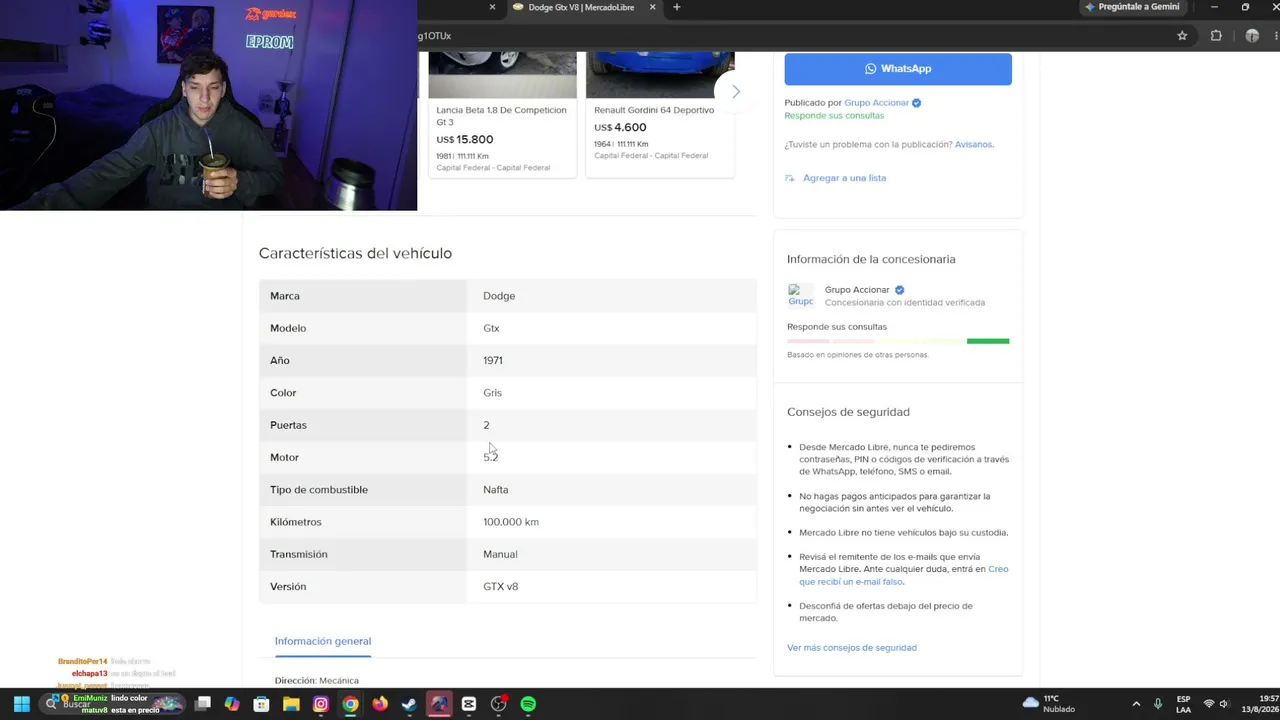Click the microphone tray icon
Viewport: 1280px width, 720px height.
1158,704
